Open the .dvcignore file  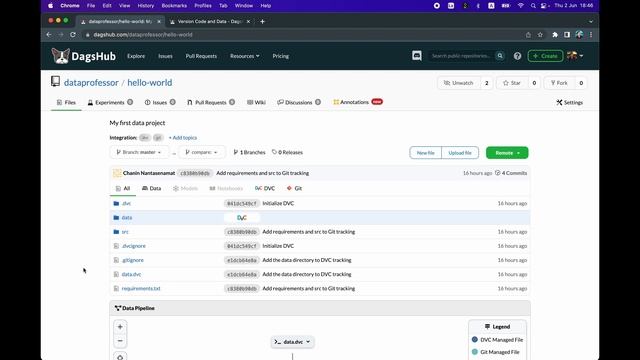(x=133, y=246)
